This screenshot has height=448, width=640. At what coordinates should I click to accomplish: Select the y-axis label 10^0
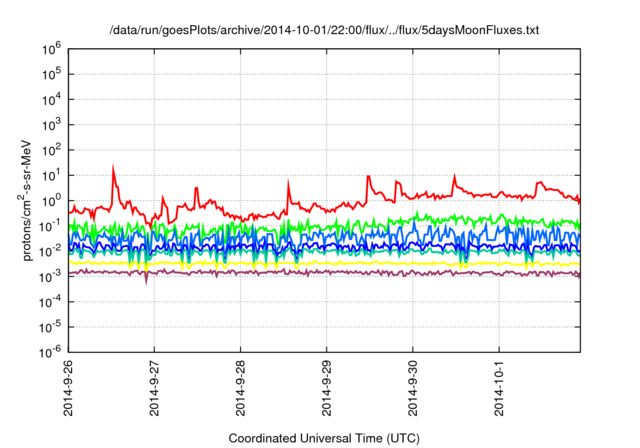(51, 201)
